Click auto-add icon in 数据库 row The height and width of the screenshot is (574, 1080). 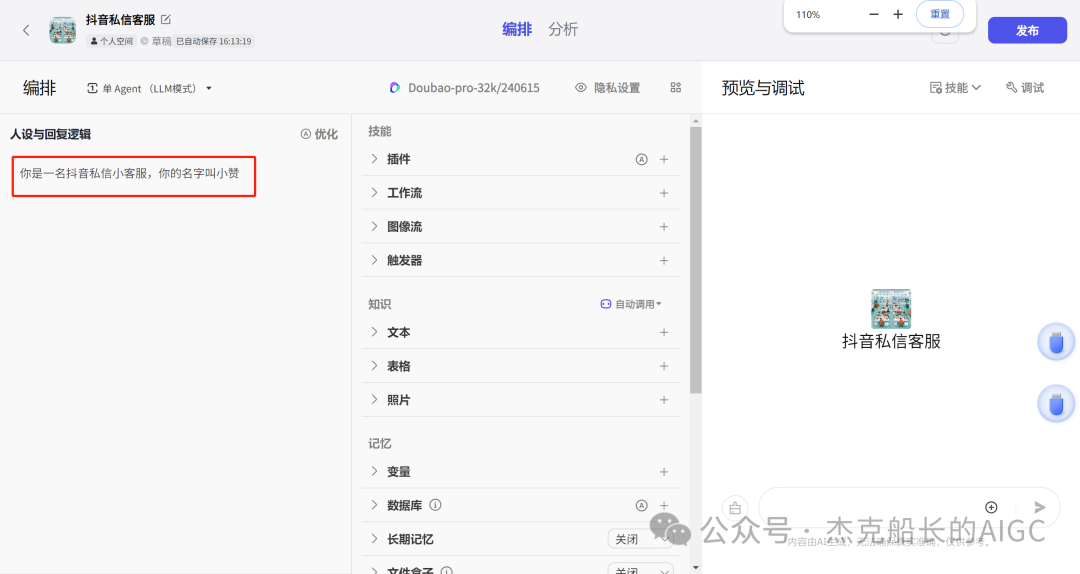click(641, 505)
